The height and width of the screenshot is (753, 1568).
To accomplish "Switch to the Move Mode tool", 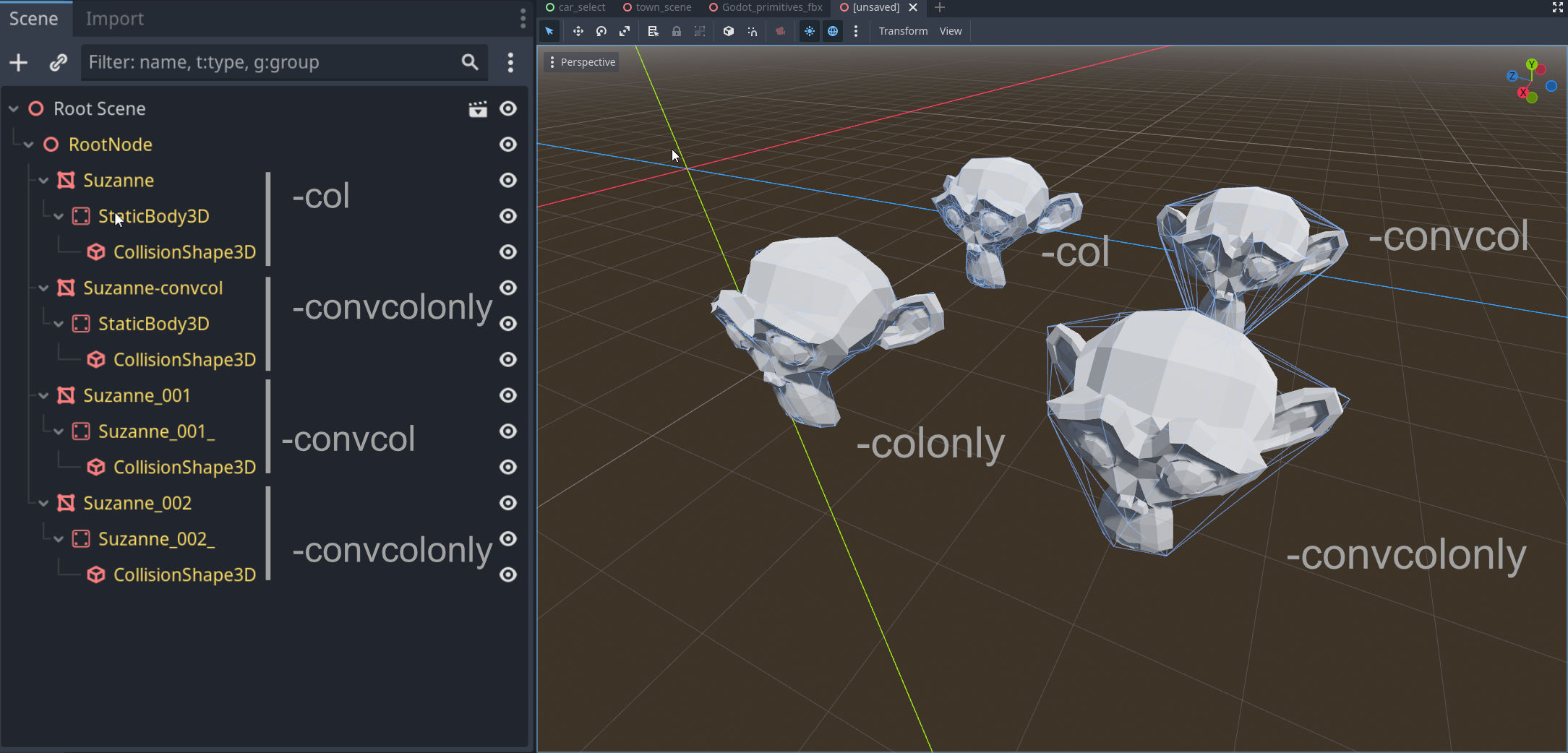I will click(x=578, y=31).
